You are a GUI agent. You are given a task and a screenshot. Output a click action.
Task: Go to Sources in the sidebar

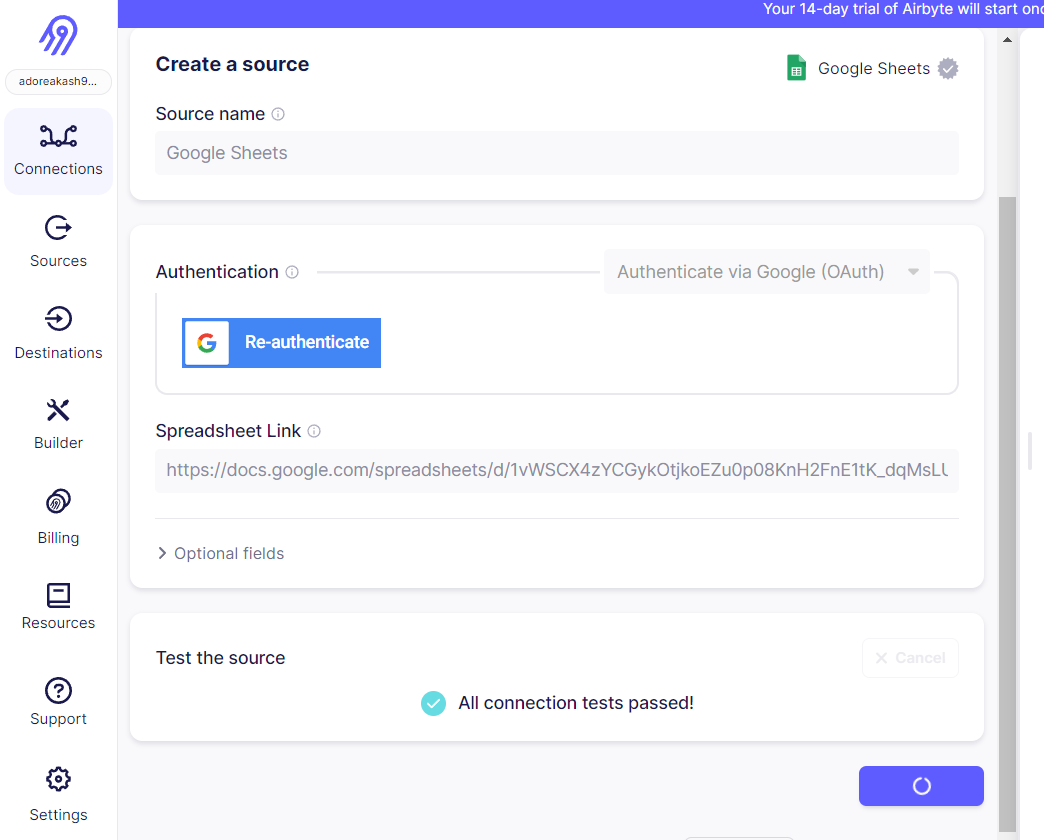point(59,242)
